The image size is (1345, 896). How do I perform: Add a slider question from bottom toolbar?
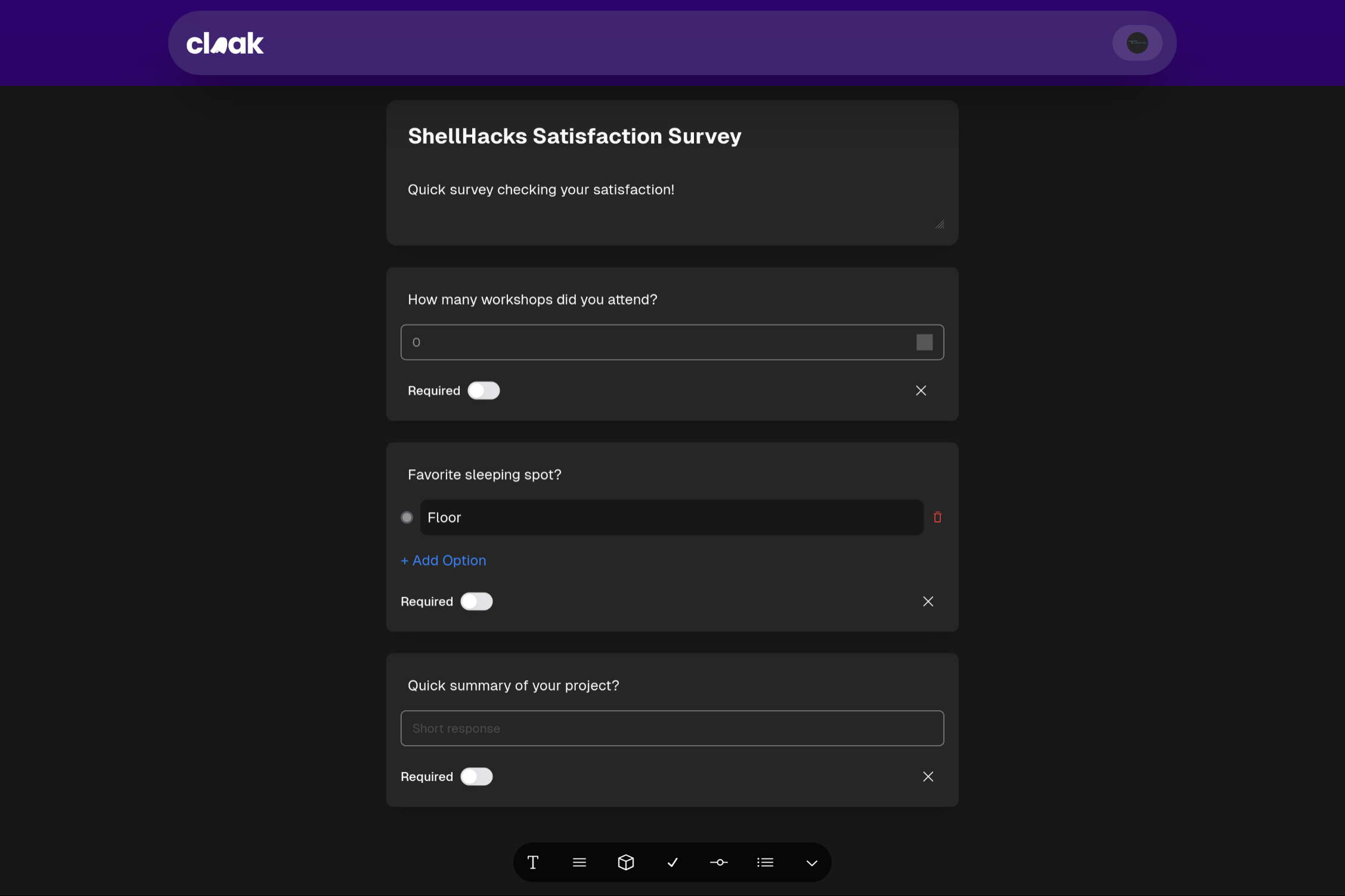click(x=718, y=862)
